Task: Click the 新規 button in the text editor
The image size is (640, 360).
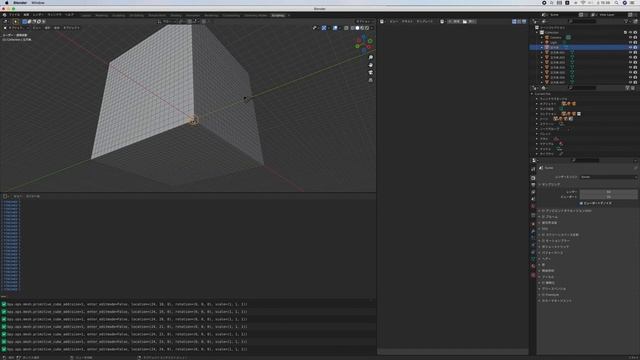Action: pyautogui.click(x=454, y=21)
